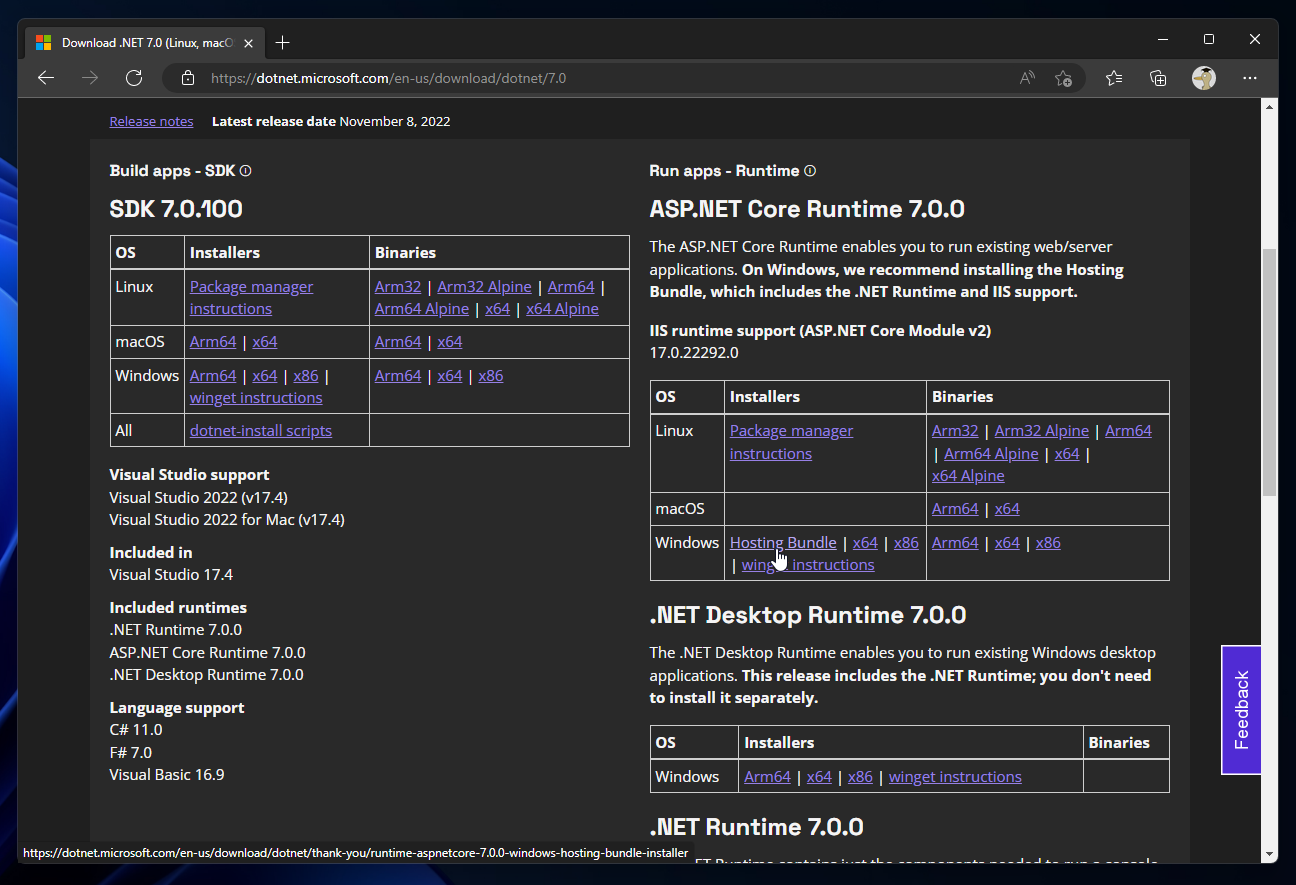Click the vertical page scrollbar thumb
1296x885 pixels.
click(x=1269, y=370)
